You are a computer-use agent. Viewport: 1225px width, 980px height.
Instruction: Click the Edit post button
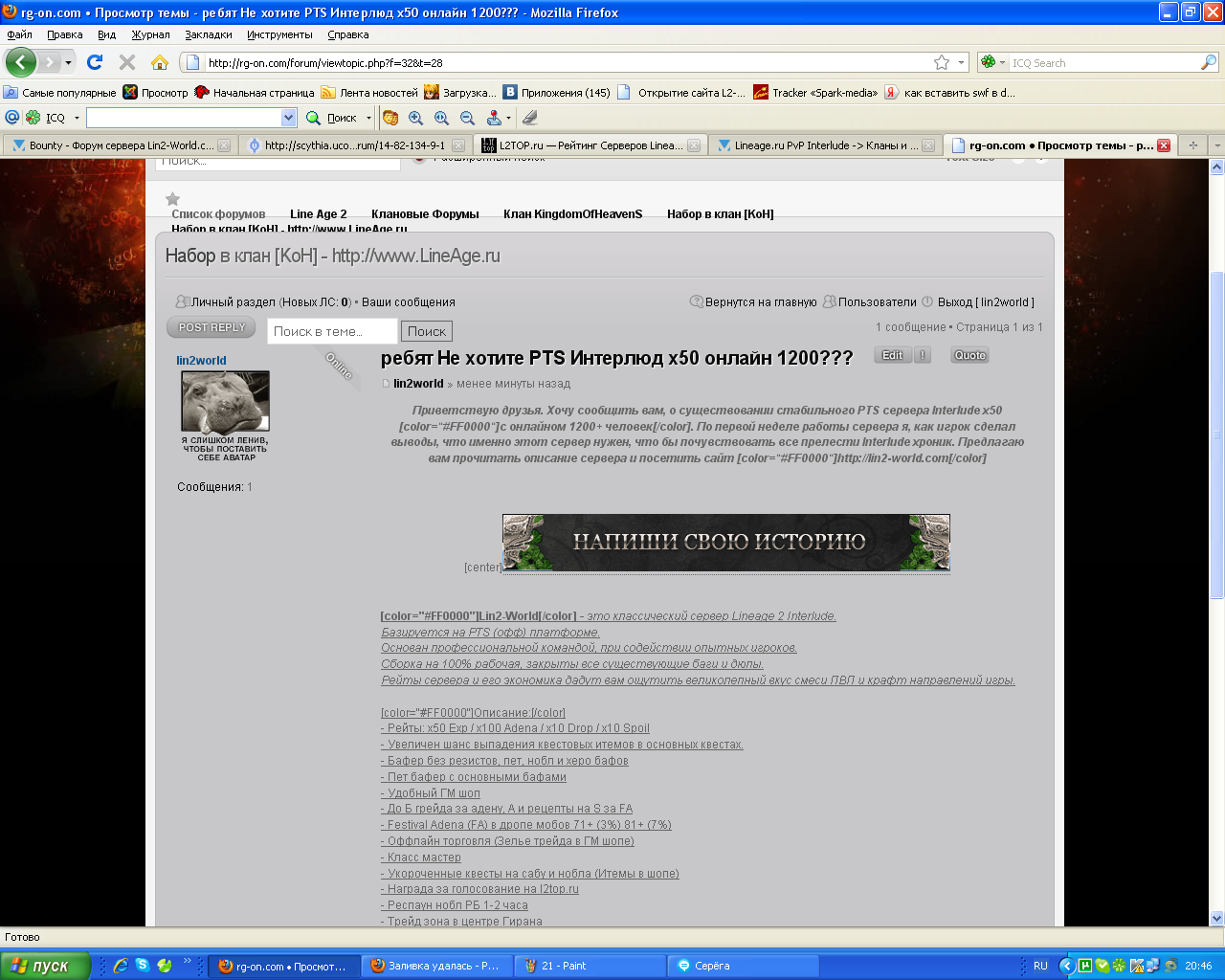click(892, 355)
